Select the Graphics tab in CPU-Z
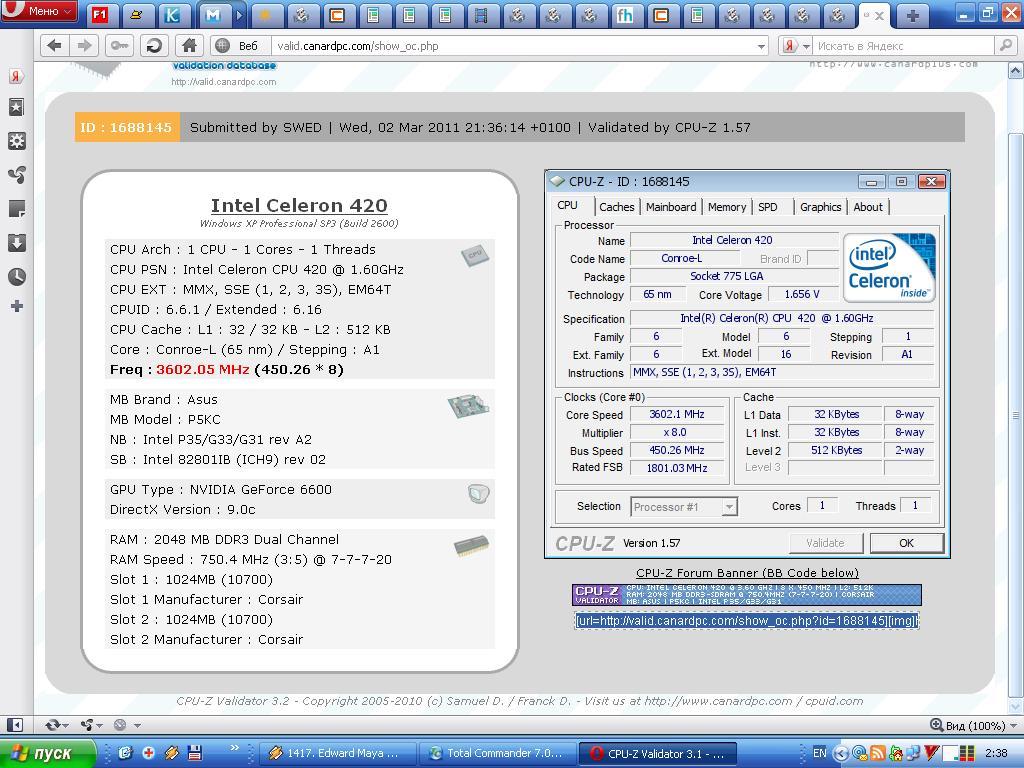Image resolution: width=1024 pixels, height=768 pixels. coord(820,207)
